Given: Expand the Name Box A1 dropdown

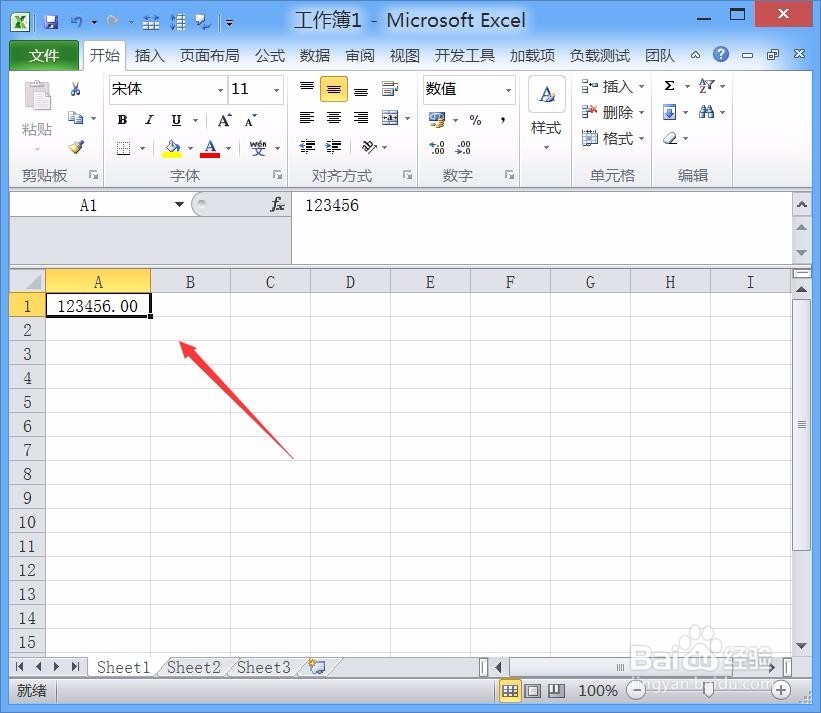Looking at the screenshot, I should pos(179,204).
